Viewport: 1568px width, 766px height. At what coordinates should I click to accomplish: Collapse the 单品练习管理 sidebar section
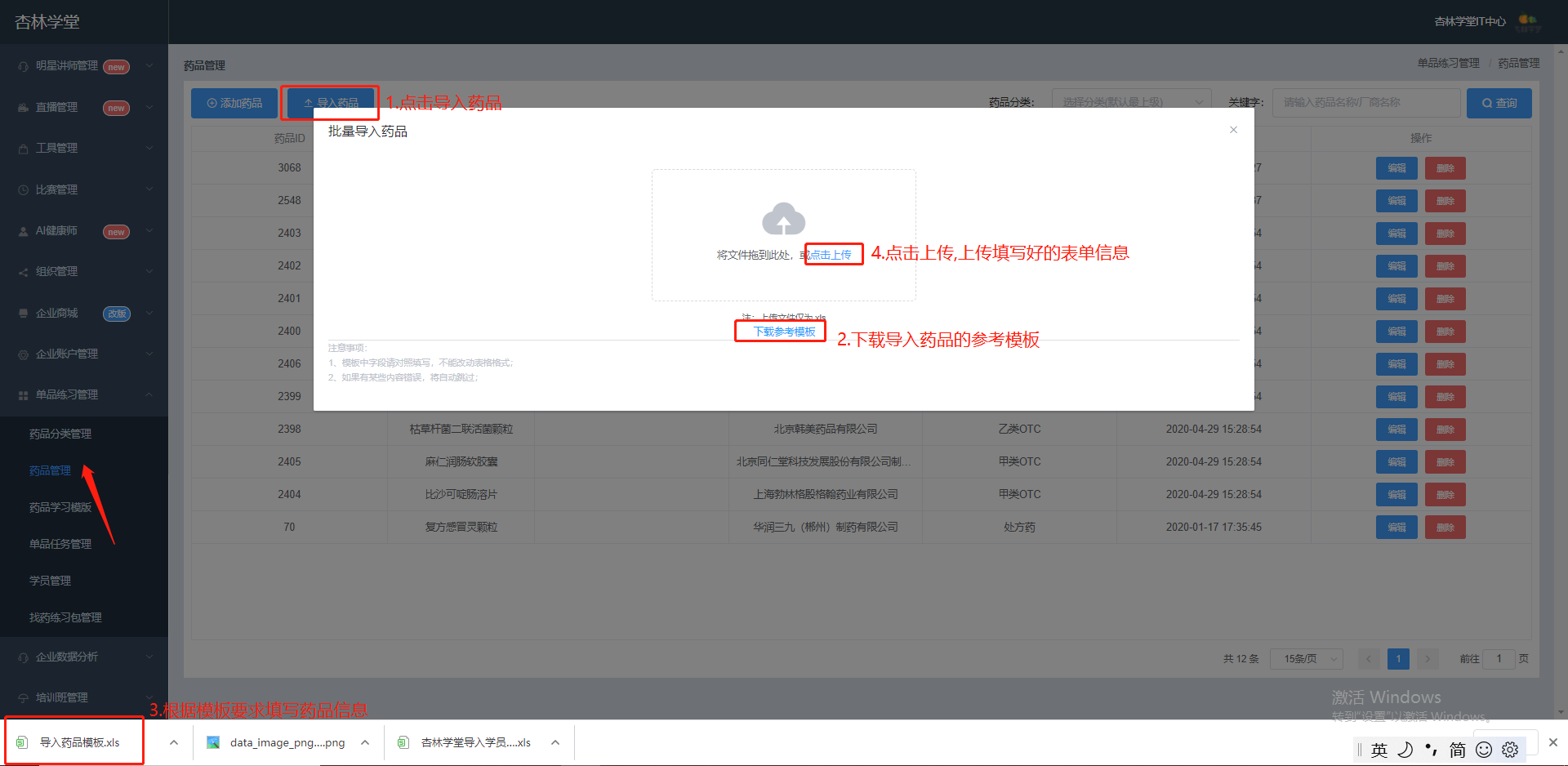[x=84, y=394]
